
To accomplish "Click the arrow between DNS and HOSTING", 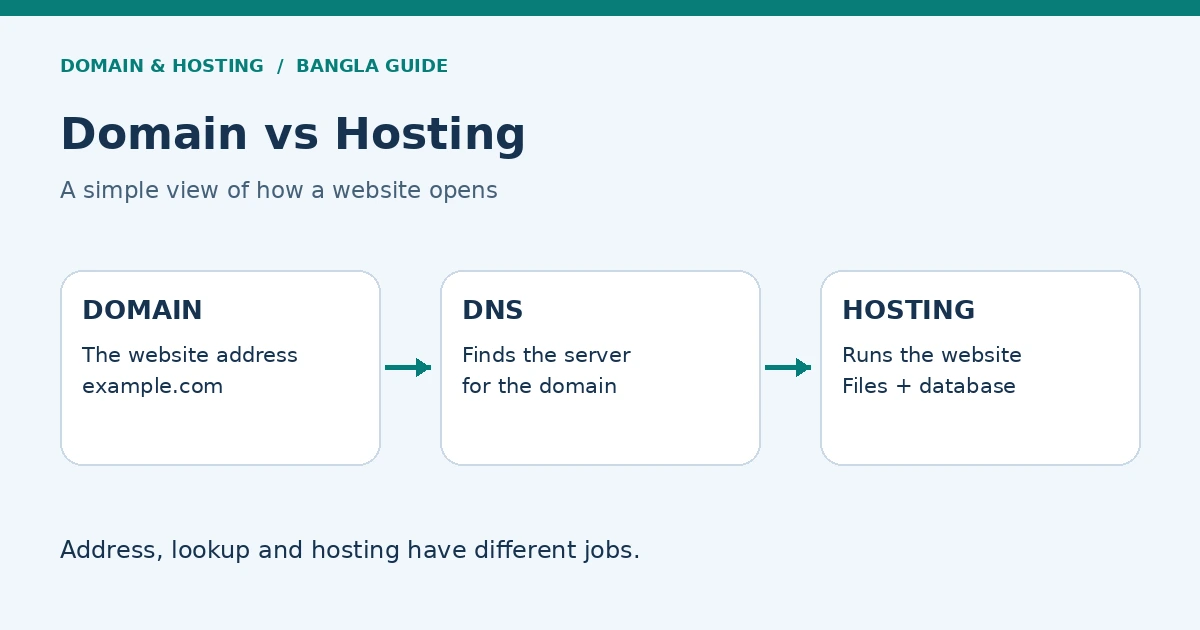I will coord(788,367).
